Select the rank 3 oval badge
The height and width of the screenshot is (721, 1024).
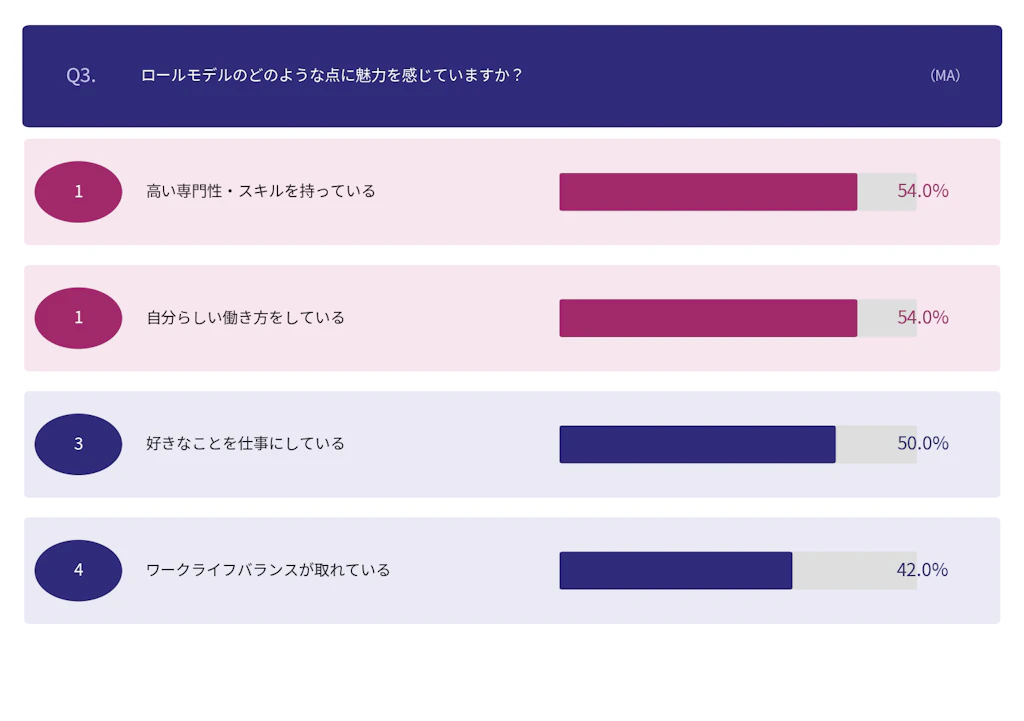[78, 444]
